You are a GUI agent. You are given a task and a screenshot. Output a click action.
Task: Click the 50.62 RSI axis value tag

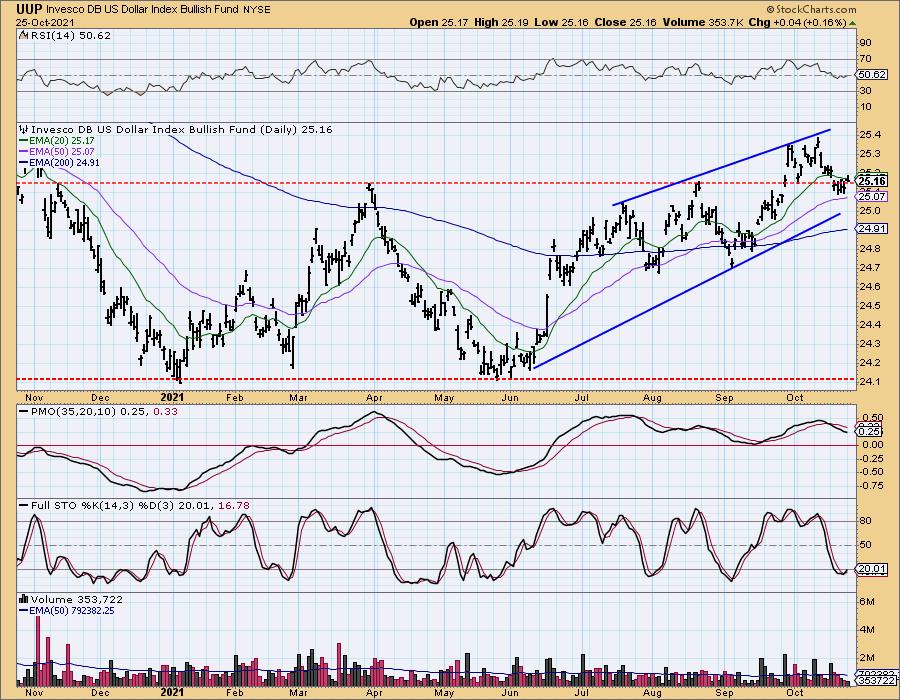[871, 75]
